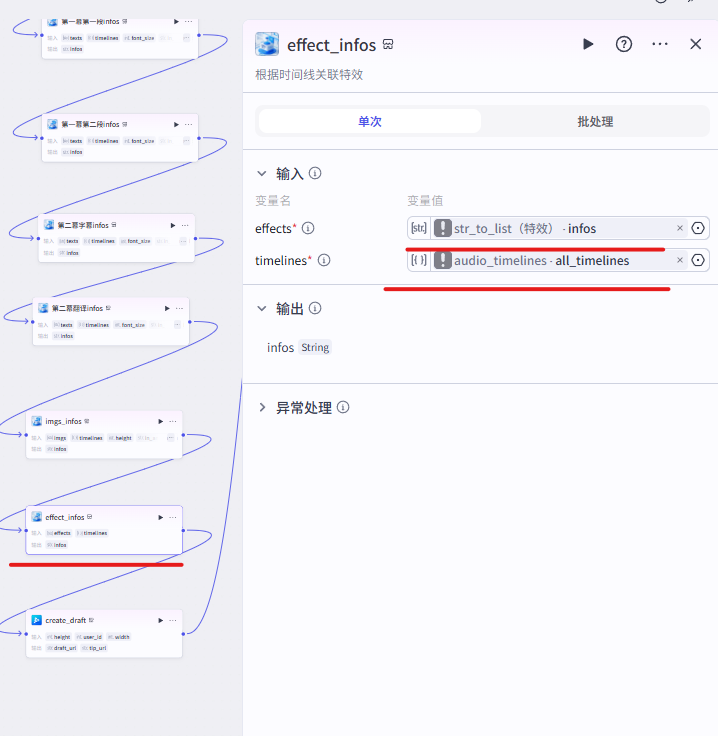Expand the 异常处理 section
This screenshot has width=718, height=736.
pyautogui.click(x=262, y=407)
